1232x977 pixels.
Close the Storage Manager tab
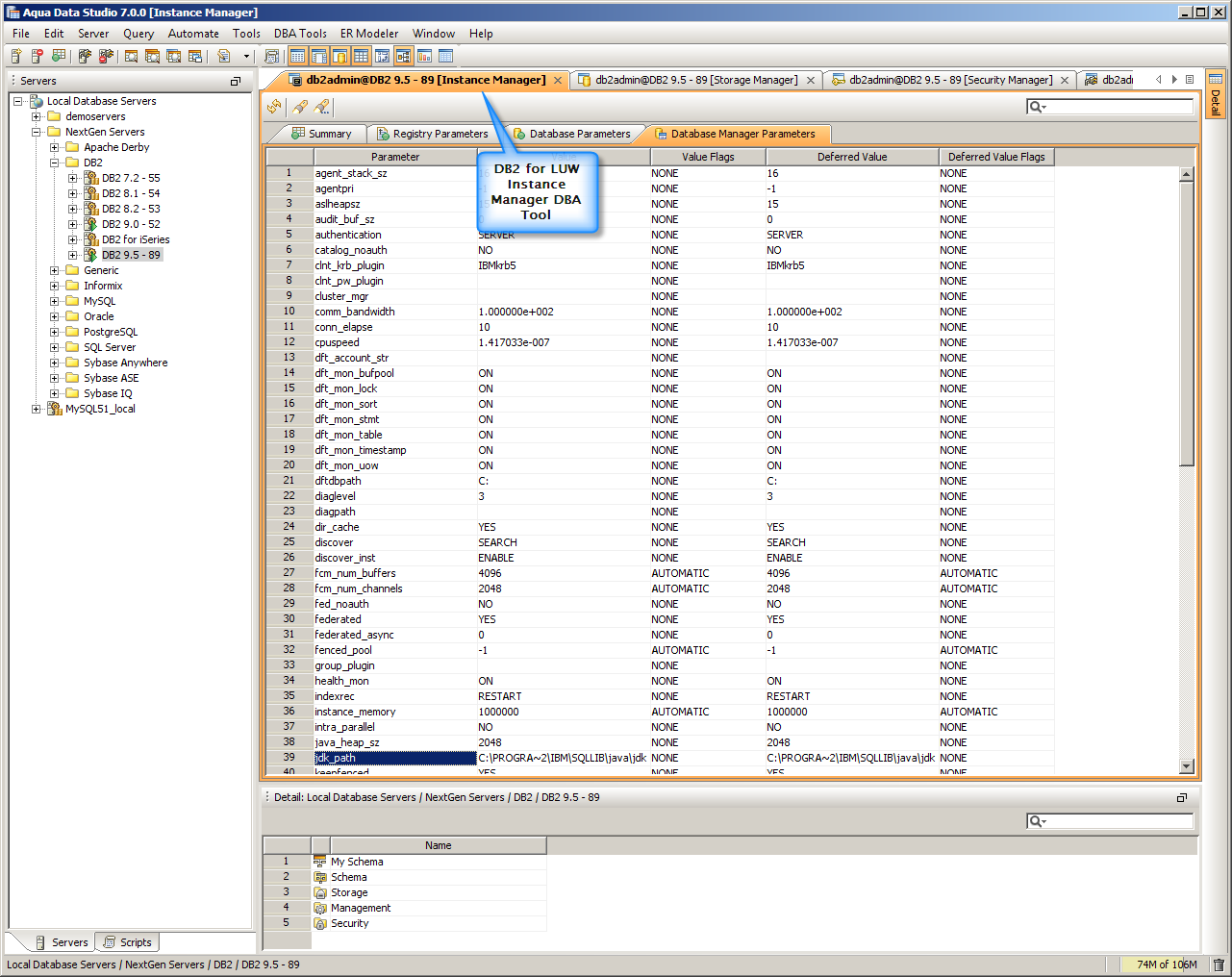pos(811,80)
